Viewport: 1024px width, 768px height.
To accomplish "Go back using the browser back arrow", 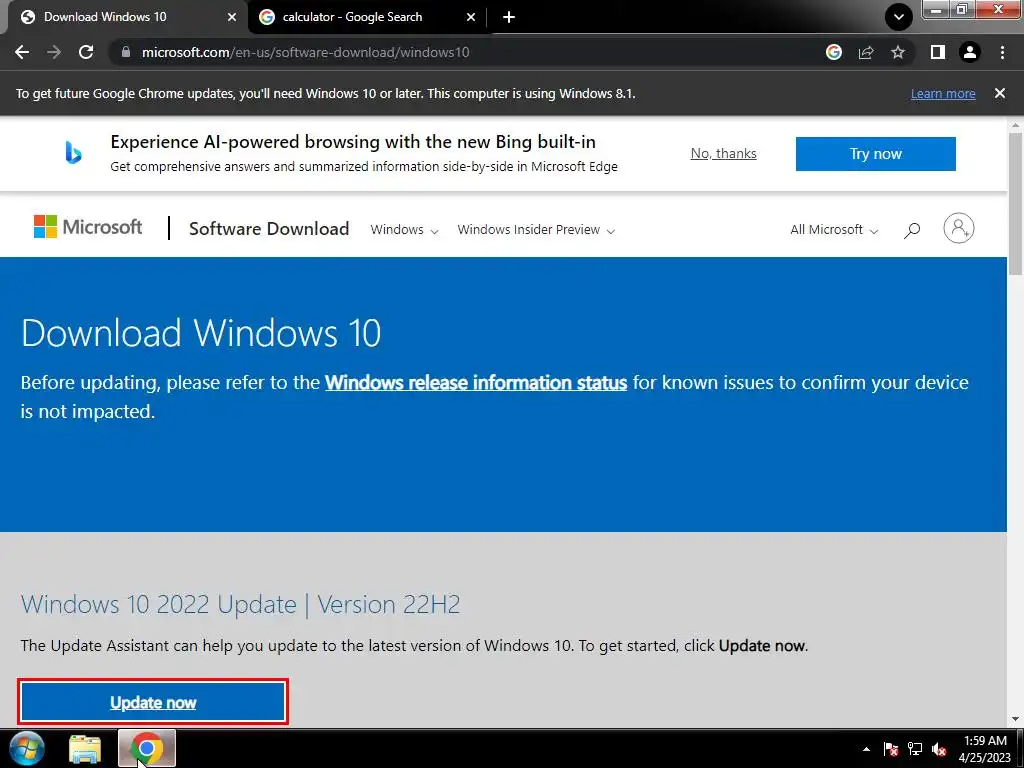I will (x=22, y=52).
